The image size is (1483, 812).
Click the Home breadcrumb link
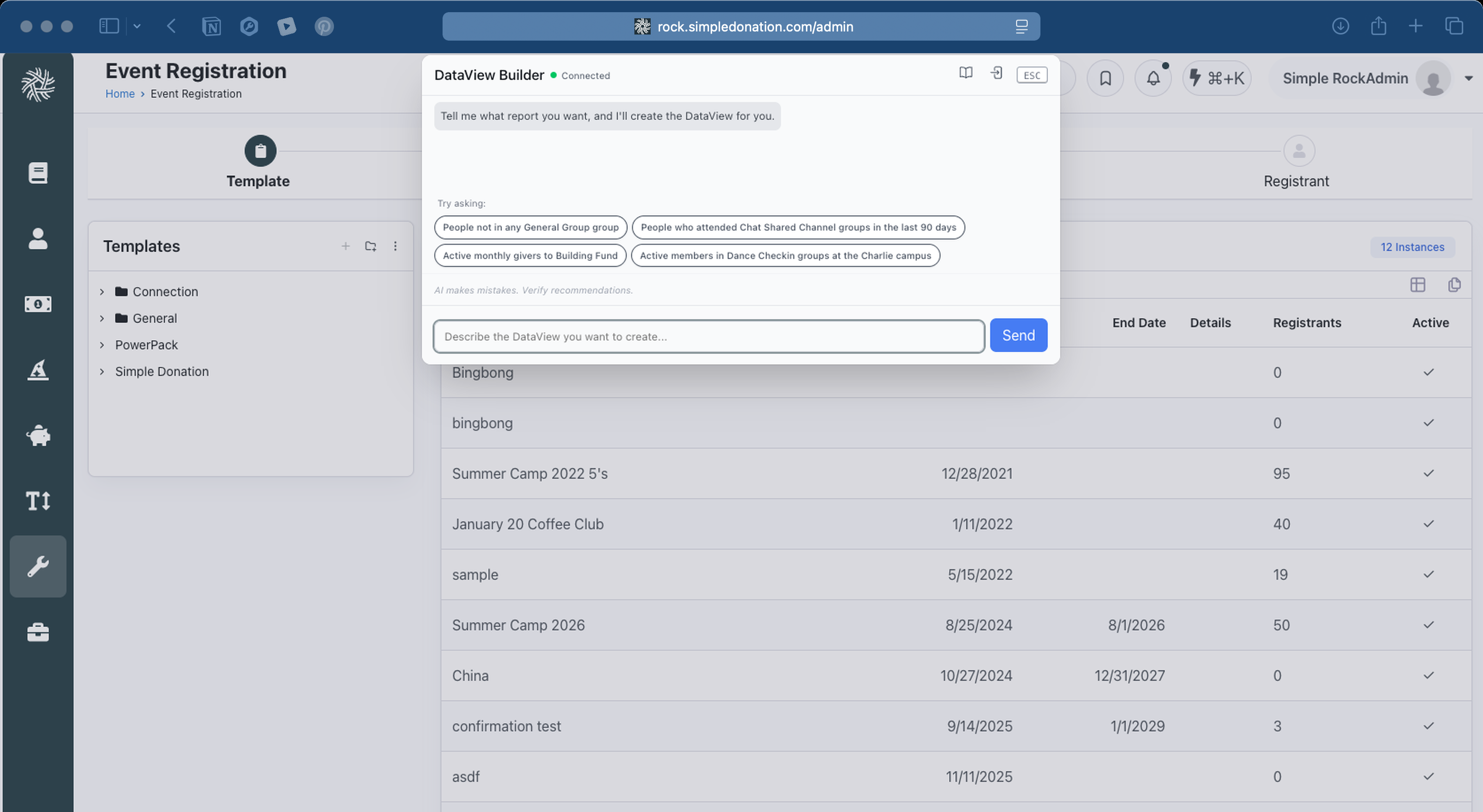pyautogui.click(x=120, y=94)
